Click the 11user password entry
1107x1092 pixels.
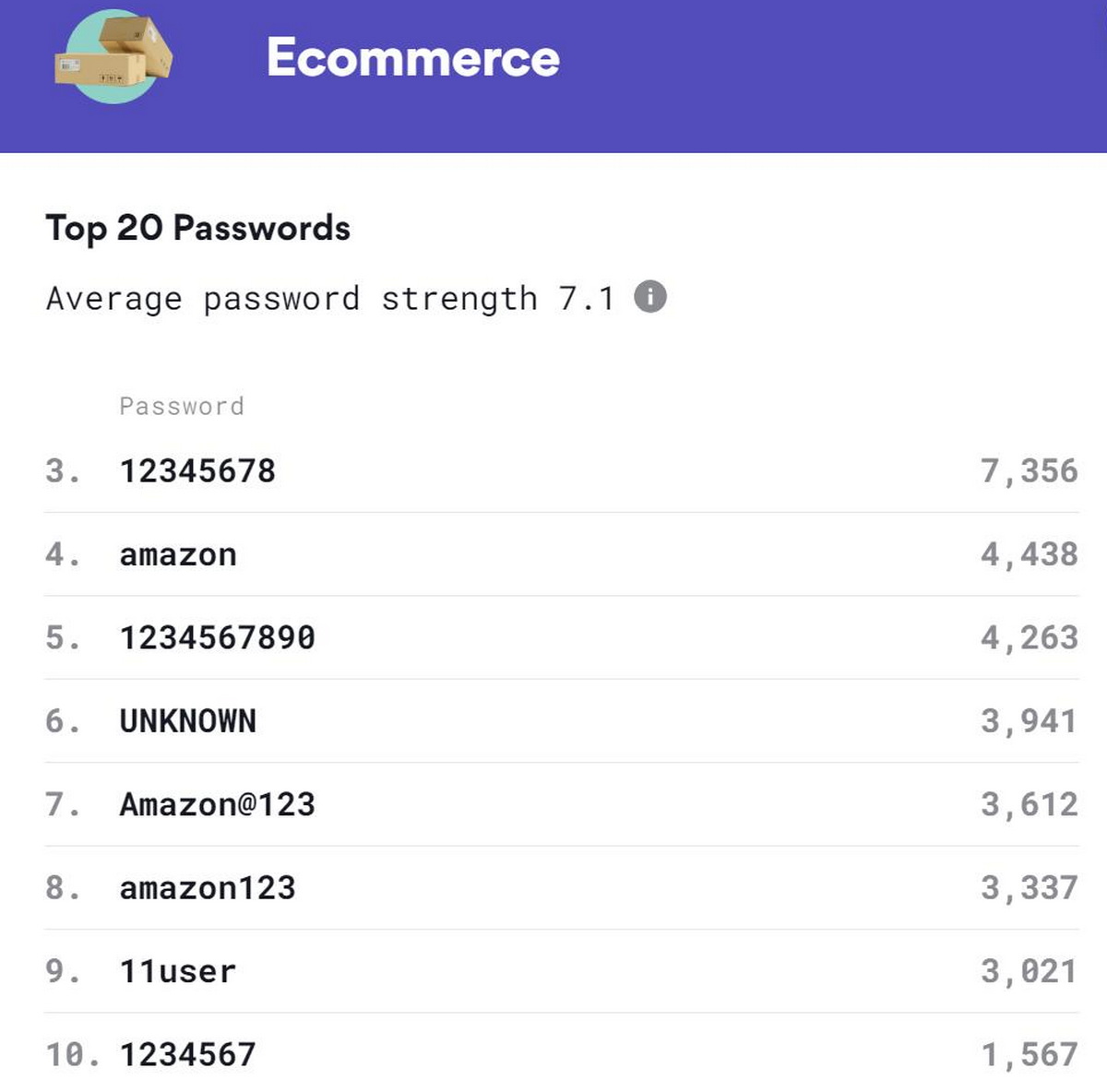click(x=178, y=971)
